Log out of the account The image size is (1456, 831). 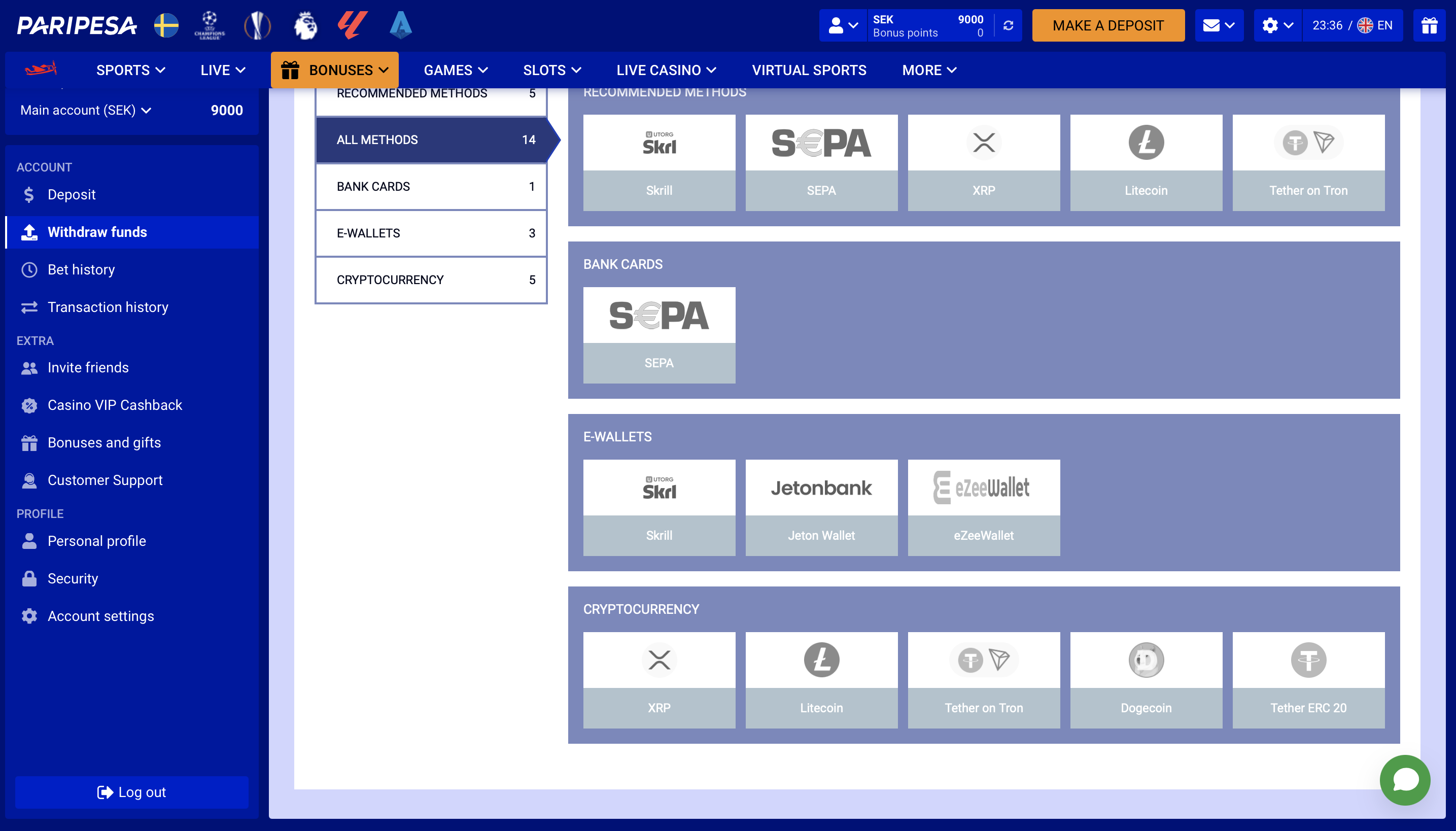click(132, 792)
